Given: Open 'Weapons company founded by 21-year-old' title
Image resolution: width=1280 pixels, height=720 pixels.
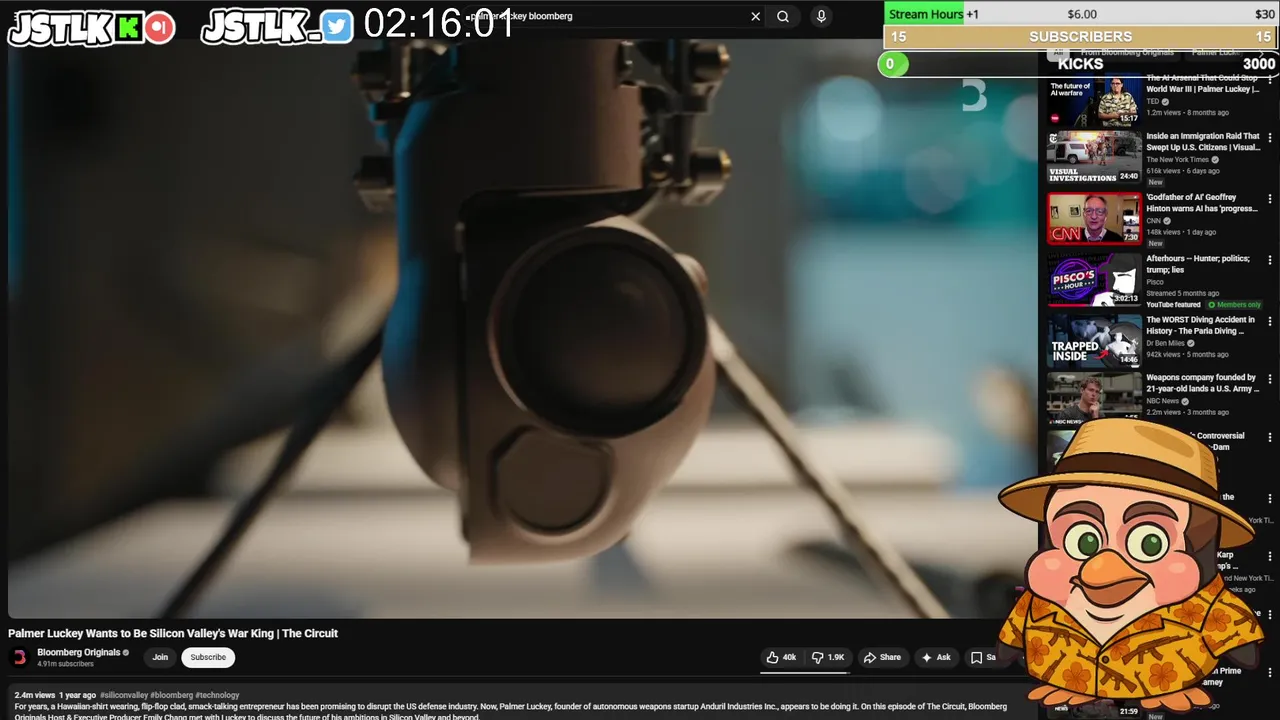Looking at the screenshot, I should coord(1203,383).
